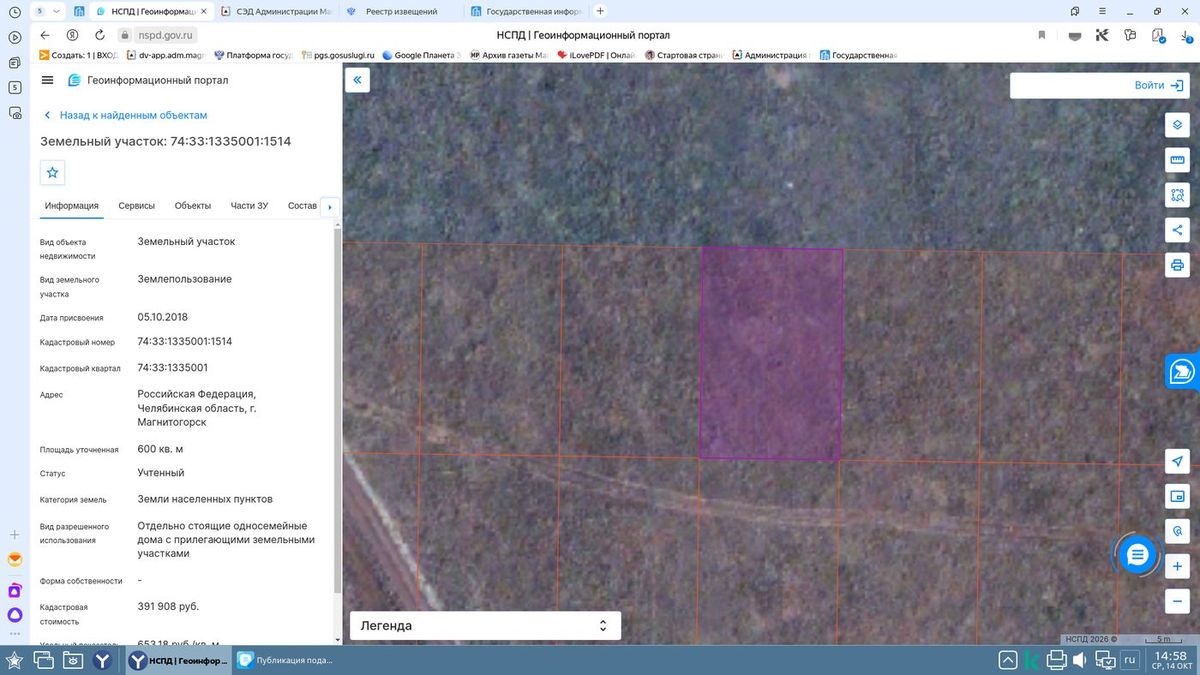Print the map with the printer icon
Image resolution: width=1200 pixels, height=675 pixels.
pyautogui.click(x=1177, y=265)
